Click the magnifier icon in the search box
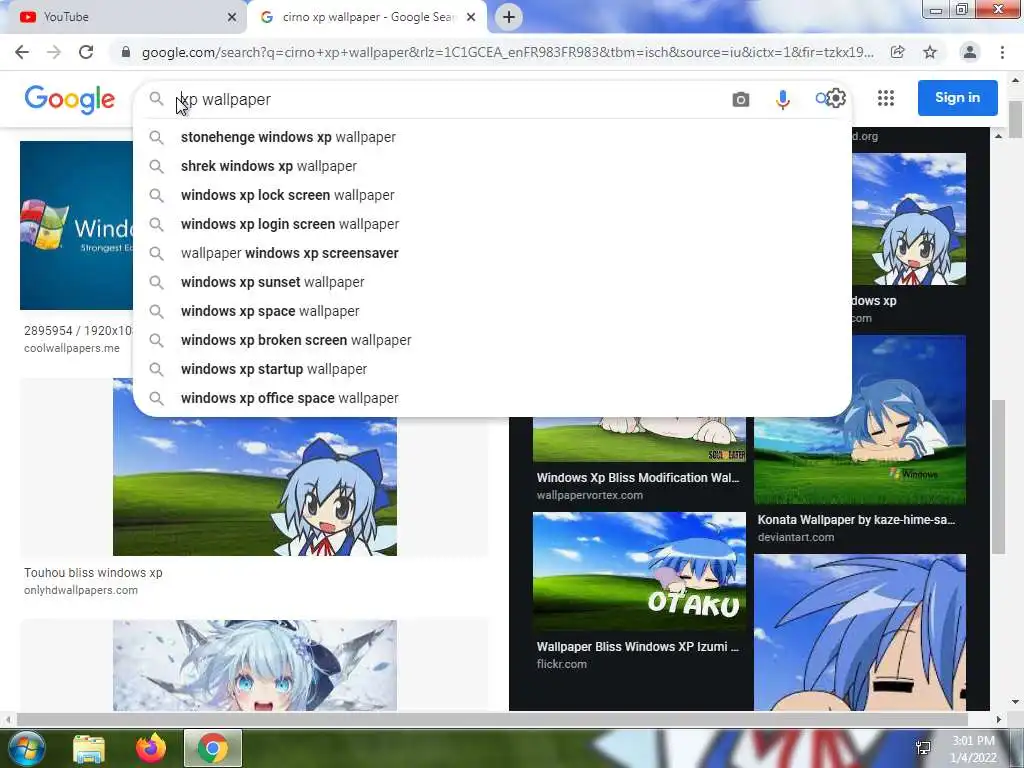Viewport: 1024px width, 768px height. coord(156,99)
